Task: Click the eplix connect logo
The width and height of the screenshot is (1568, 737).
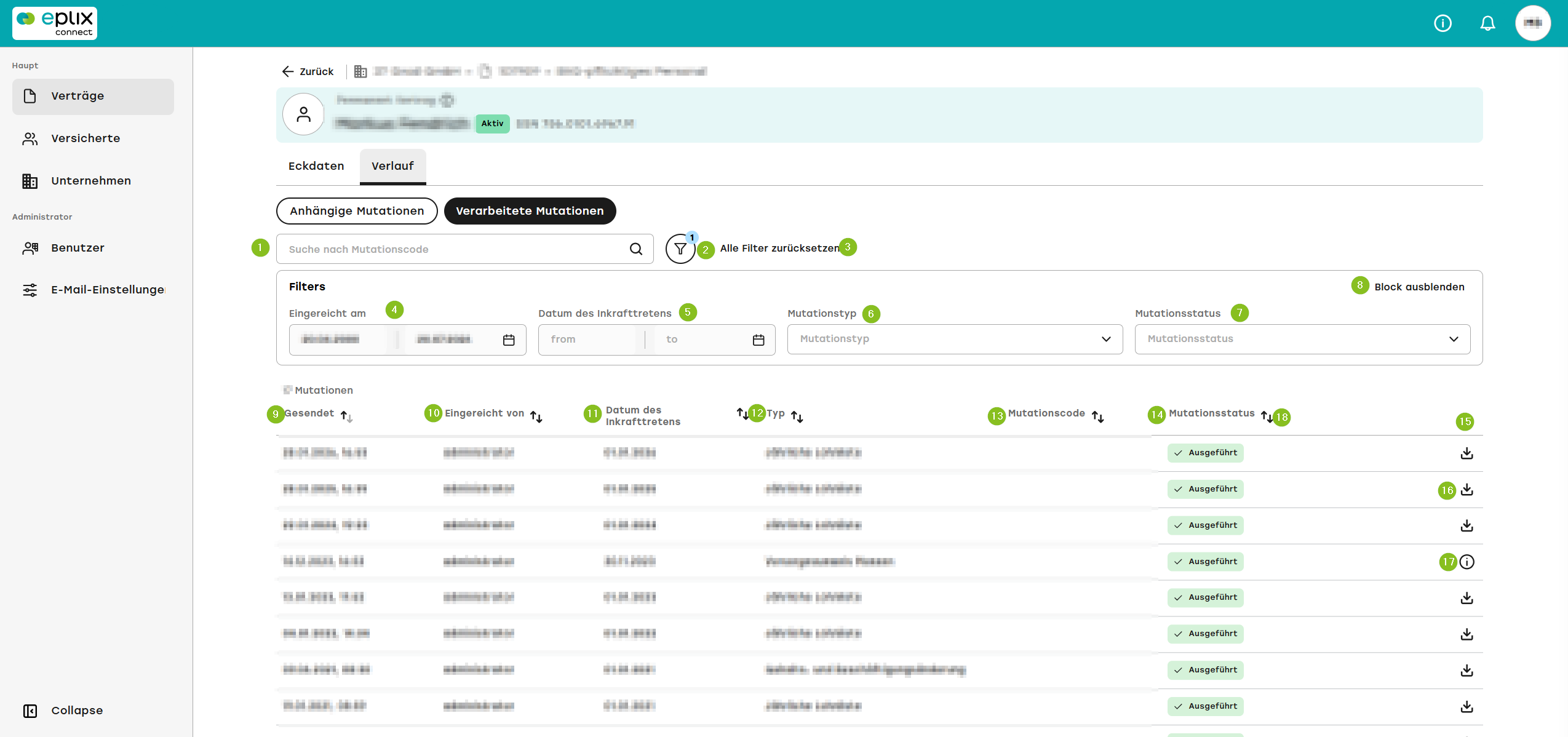Action: coord(55,23)
